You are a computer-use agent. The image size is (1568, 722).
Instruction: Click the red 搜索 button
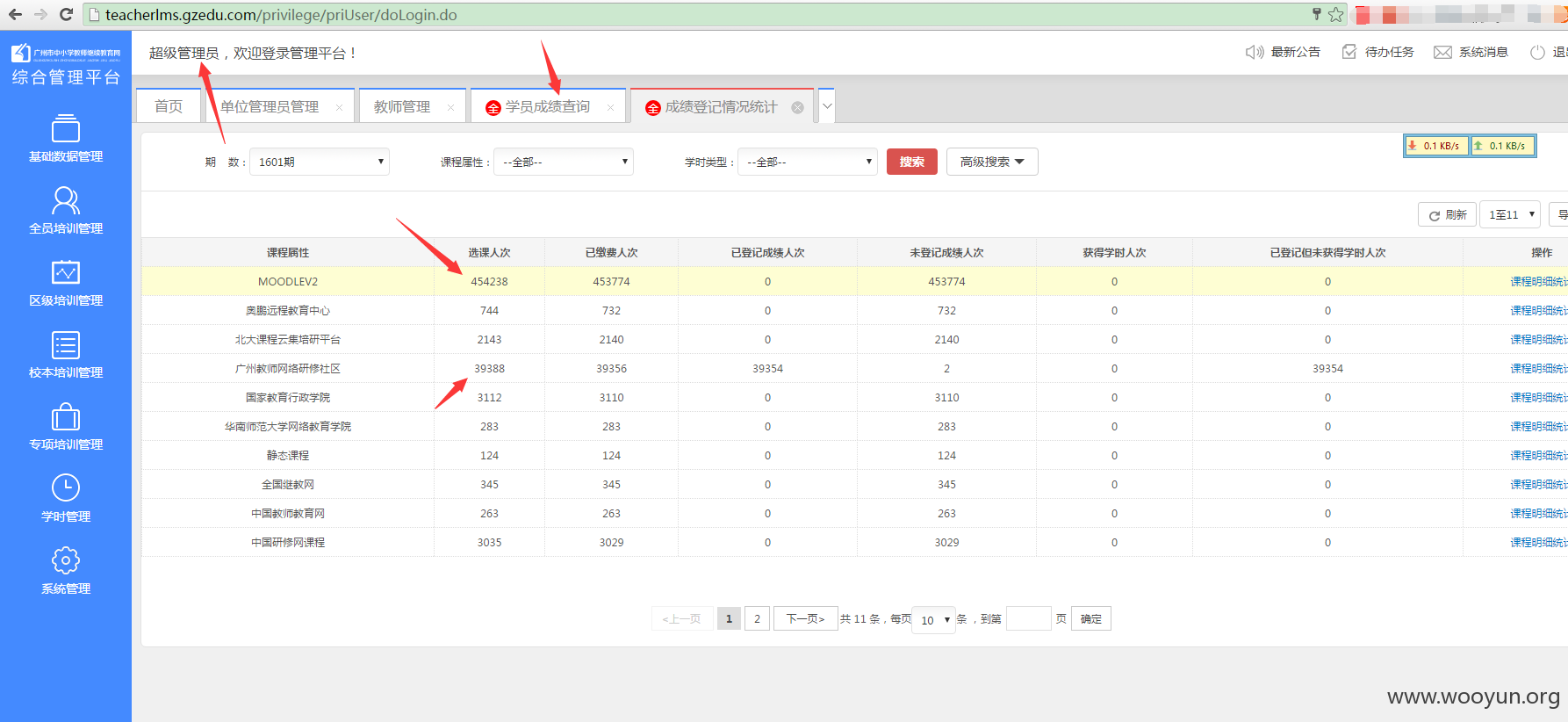coord(912,162)
